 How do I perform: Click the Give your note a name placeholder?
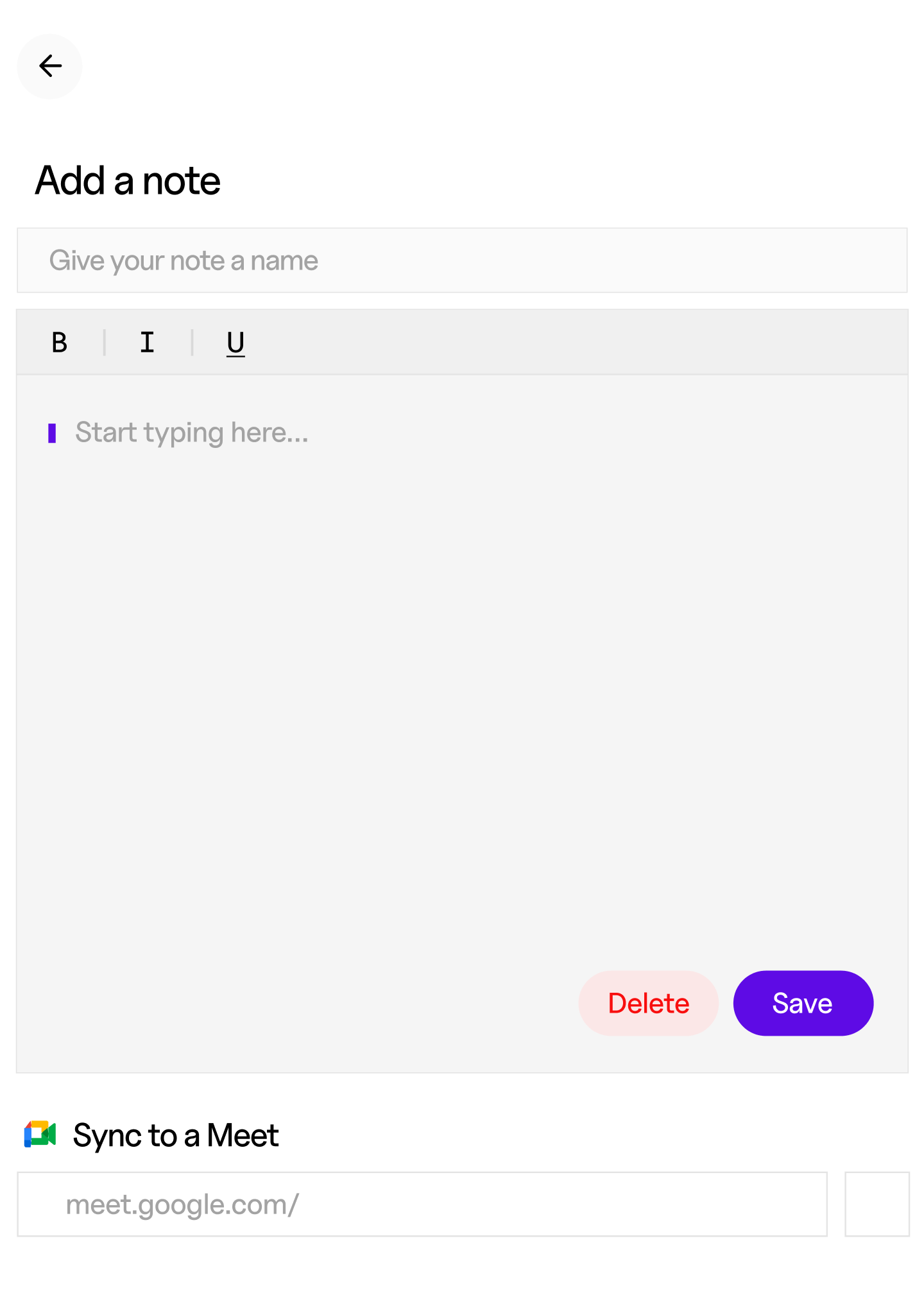[x=185, y=261]
